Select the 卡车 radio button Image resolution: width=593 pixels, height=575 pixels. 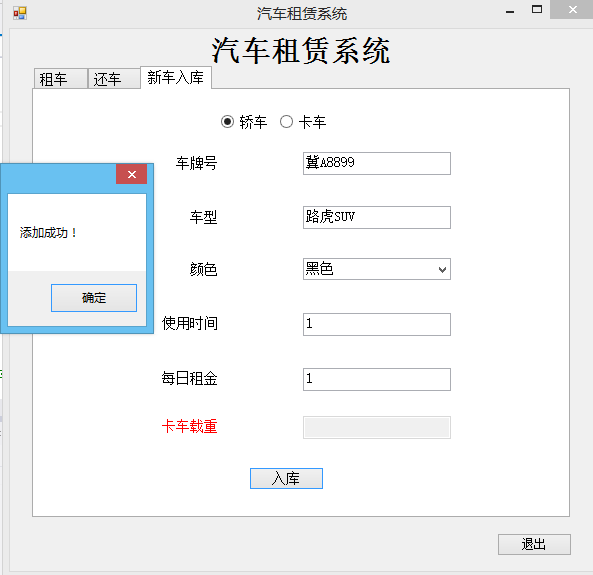tap(303, 122)
